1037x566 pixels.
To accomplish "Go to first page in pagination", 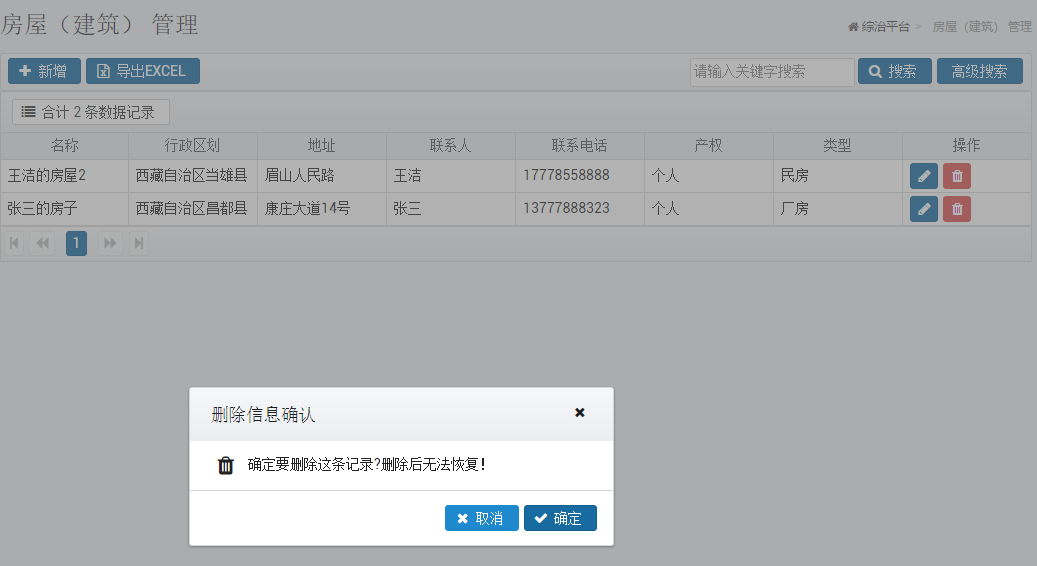I will [x=14, y=243].
